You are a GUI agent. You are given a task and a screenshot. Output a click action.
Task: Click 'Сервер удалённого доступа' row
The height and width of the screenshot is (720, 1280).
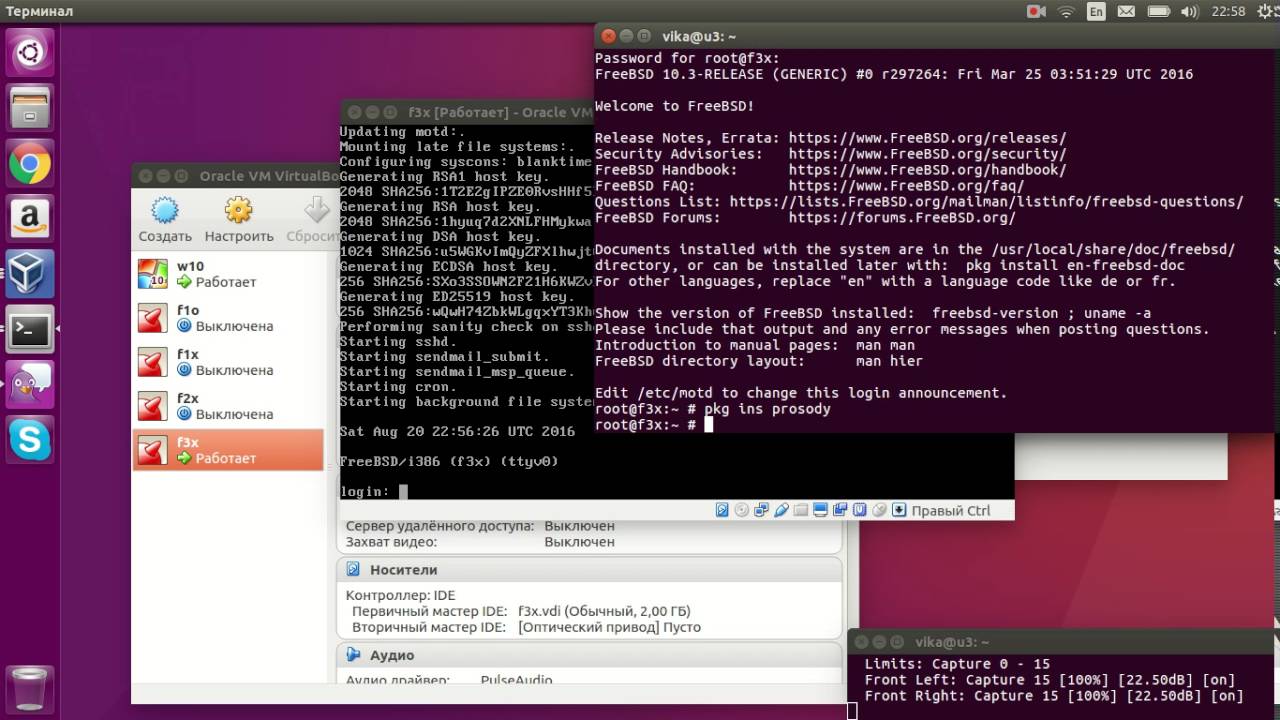(480, 525)
